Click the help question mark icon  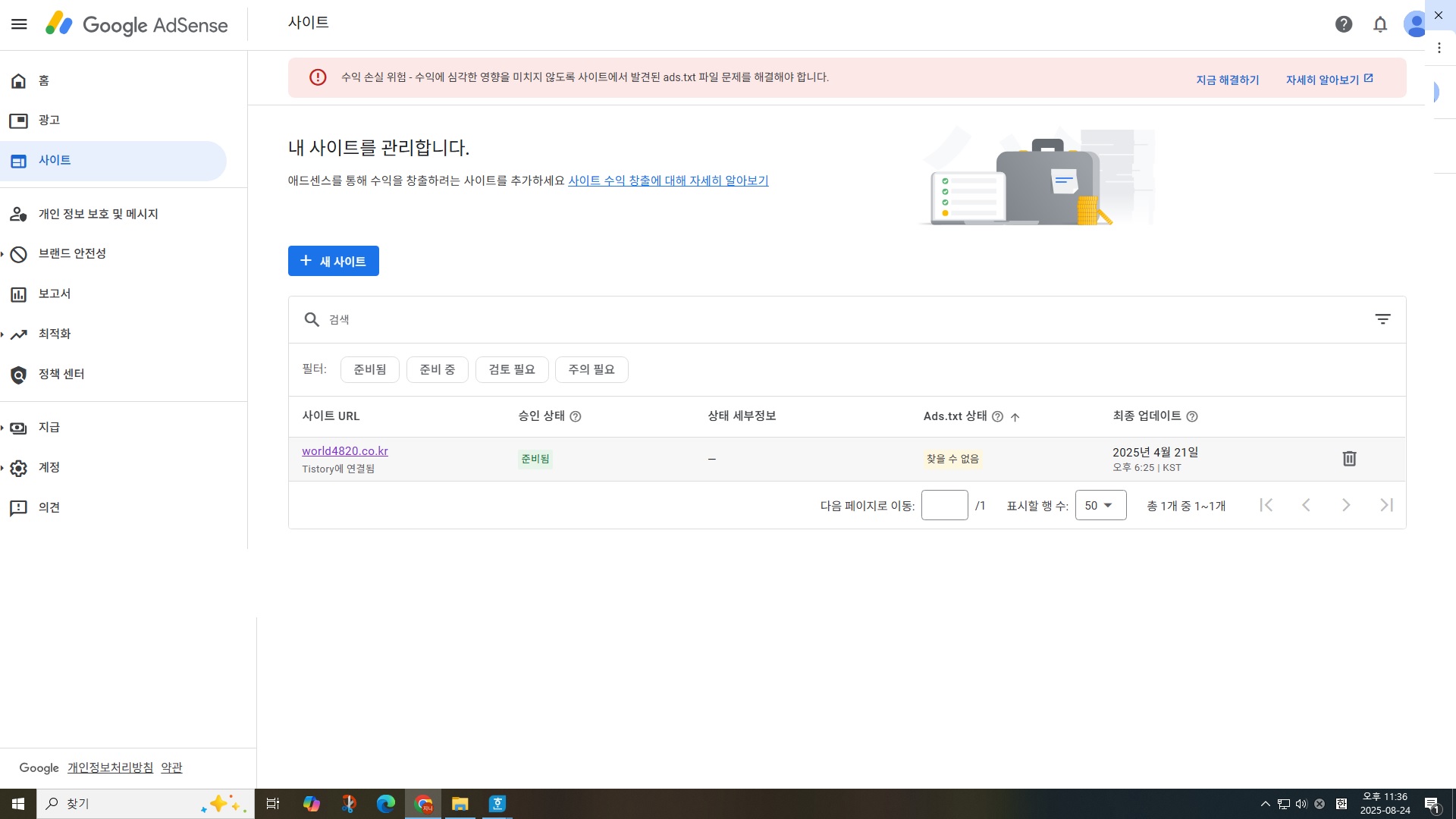click(x=1343, y=24)
